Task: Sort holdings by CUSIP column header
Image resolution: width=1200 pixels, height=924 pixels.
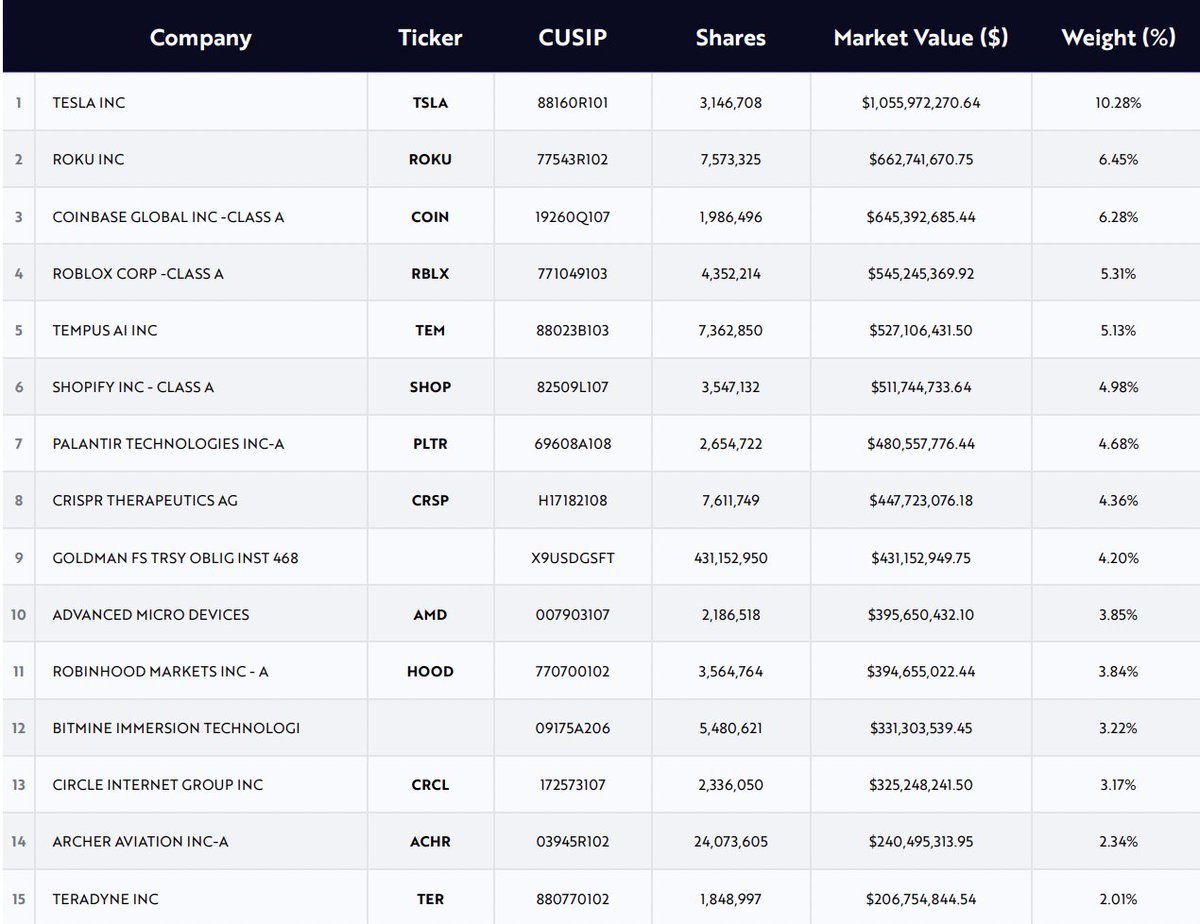Action: [x=573, y=38]
